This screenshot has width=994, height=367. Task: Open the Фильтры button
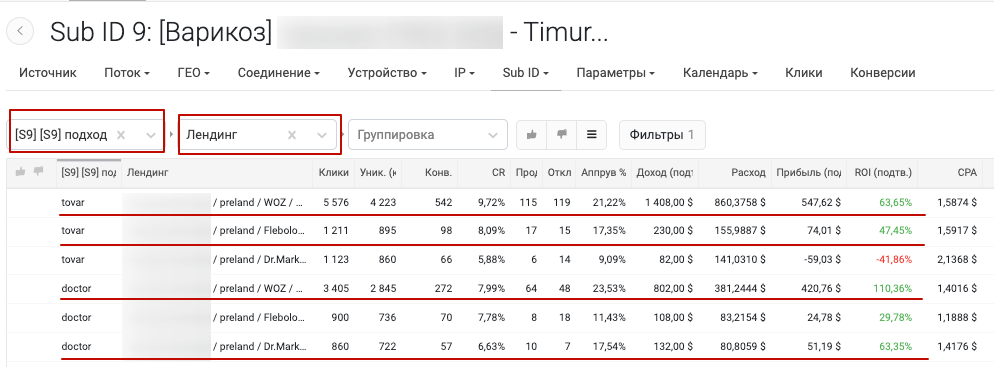point(662,134)
